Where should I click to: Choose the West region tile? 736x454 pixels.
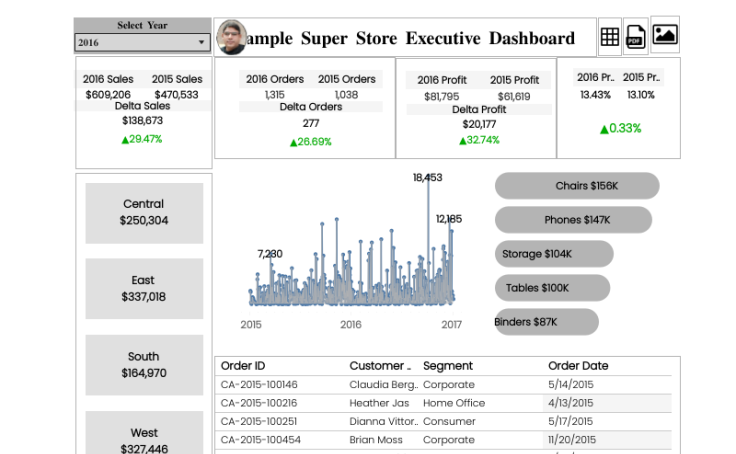pyautogui.click(x=144, y=438)
